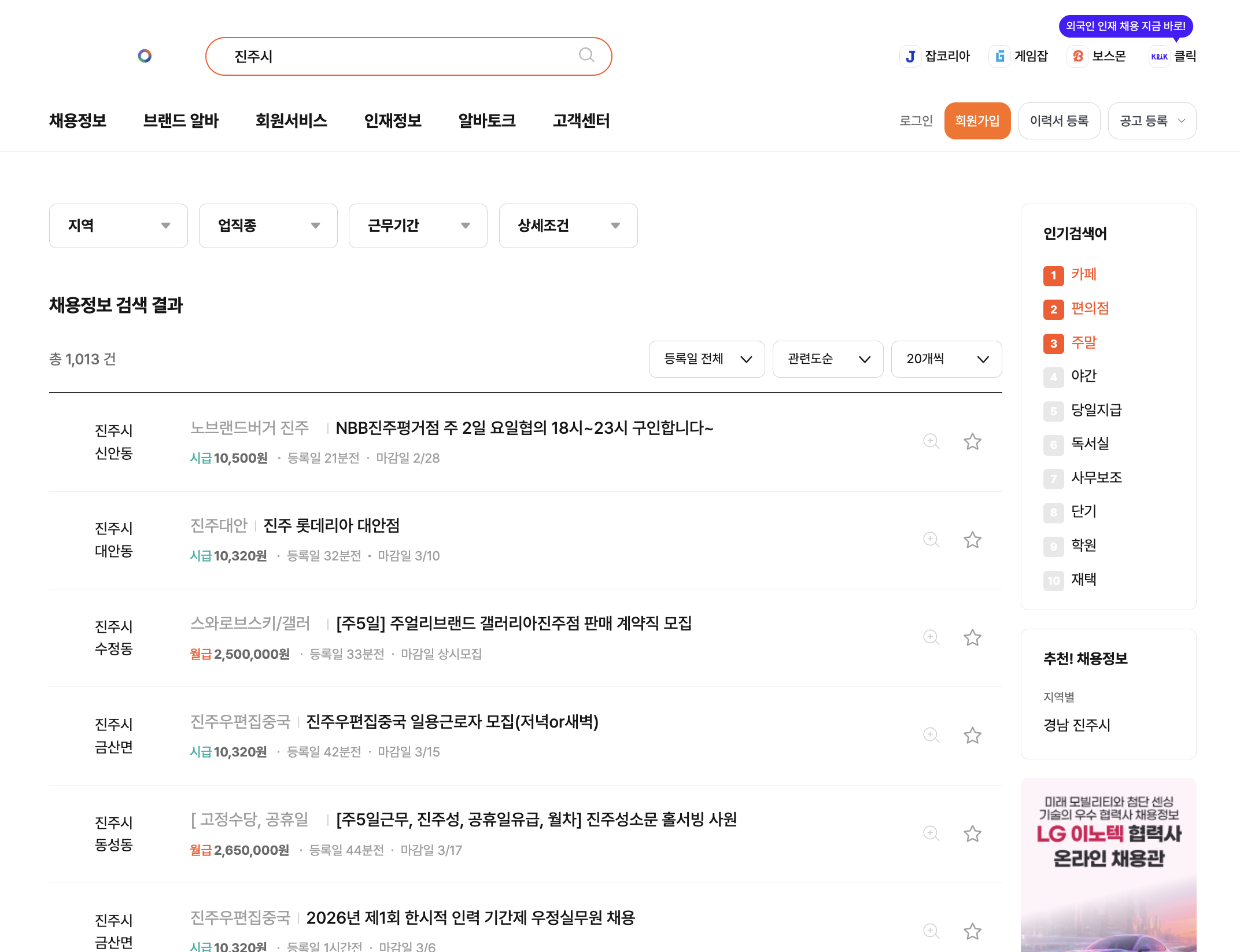The height and width of the screenshot is (952, 1240).
Task: Preview the 진주 롯데리아 대안점 listing magnifier icon
Action: (931, 540)
